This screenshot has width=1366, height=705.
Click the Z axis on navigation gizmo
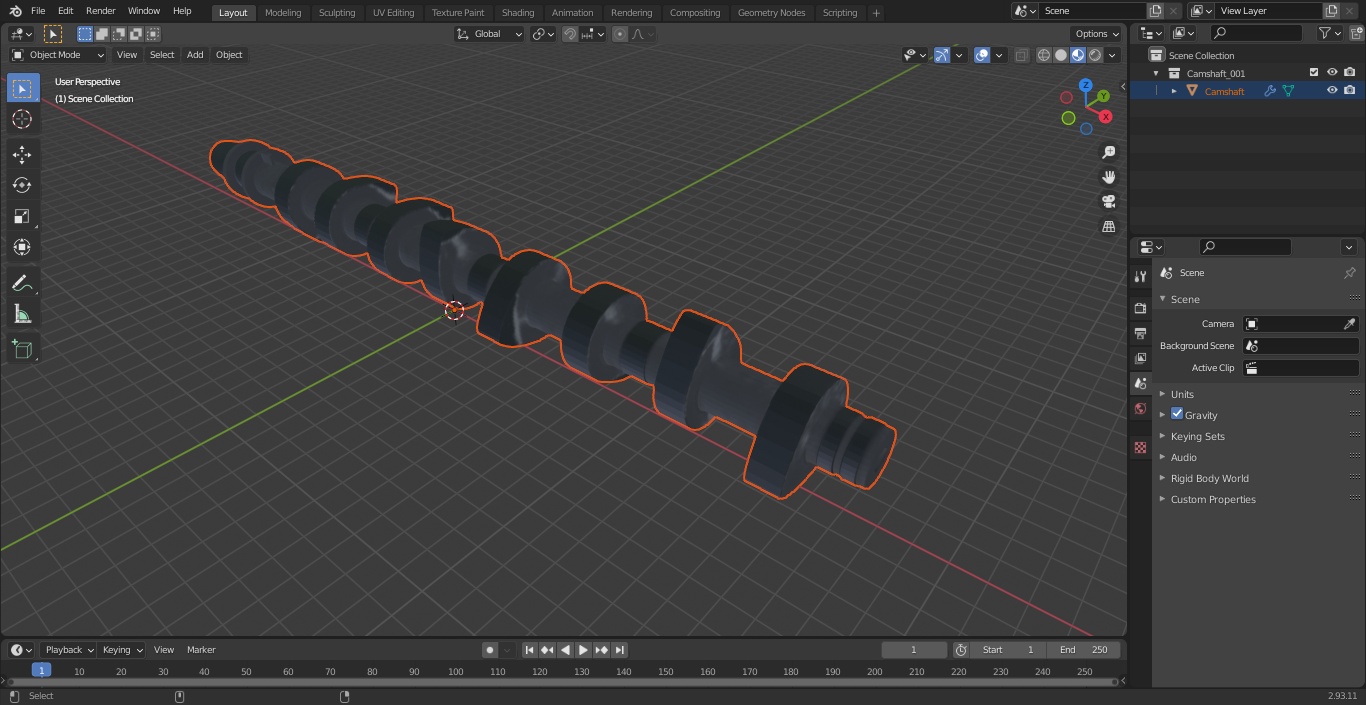click(1086, 85)
